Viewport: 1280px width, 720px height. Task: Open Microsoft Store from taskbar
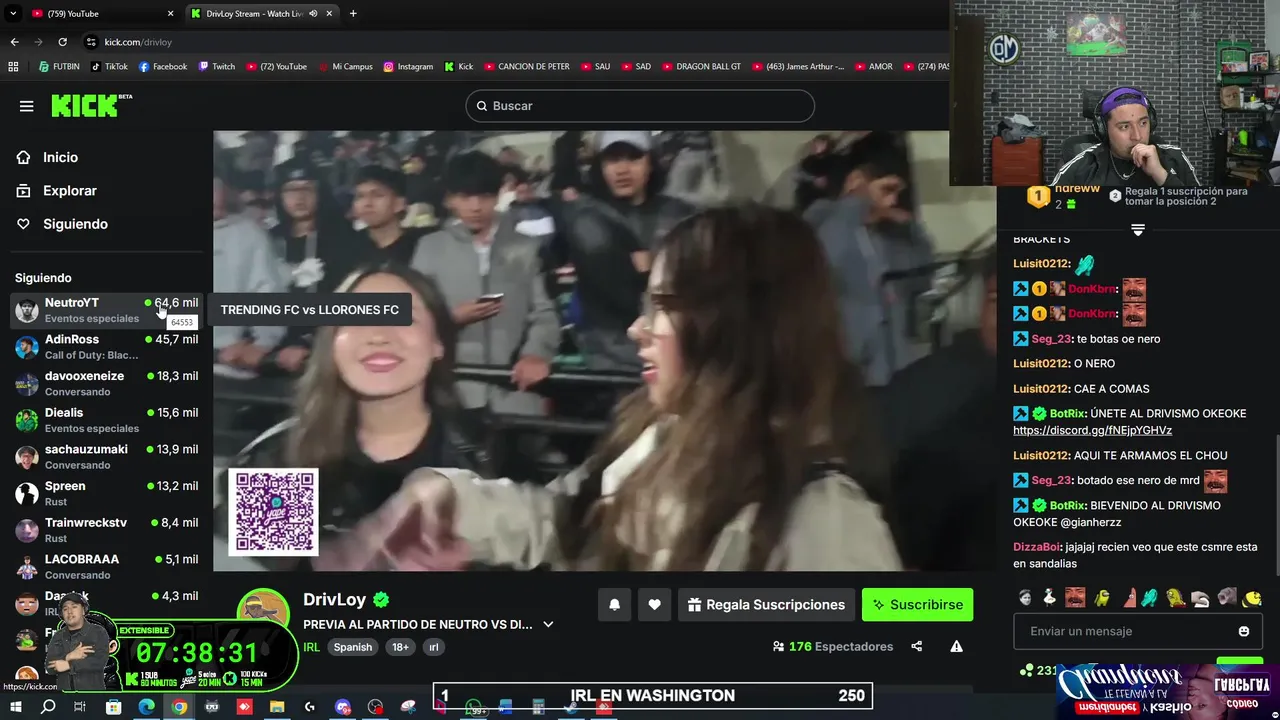tap(114, 707)
